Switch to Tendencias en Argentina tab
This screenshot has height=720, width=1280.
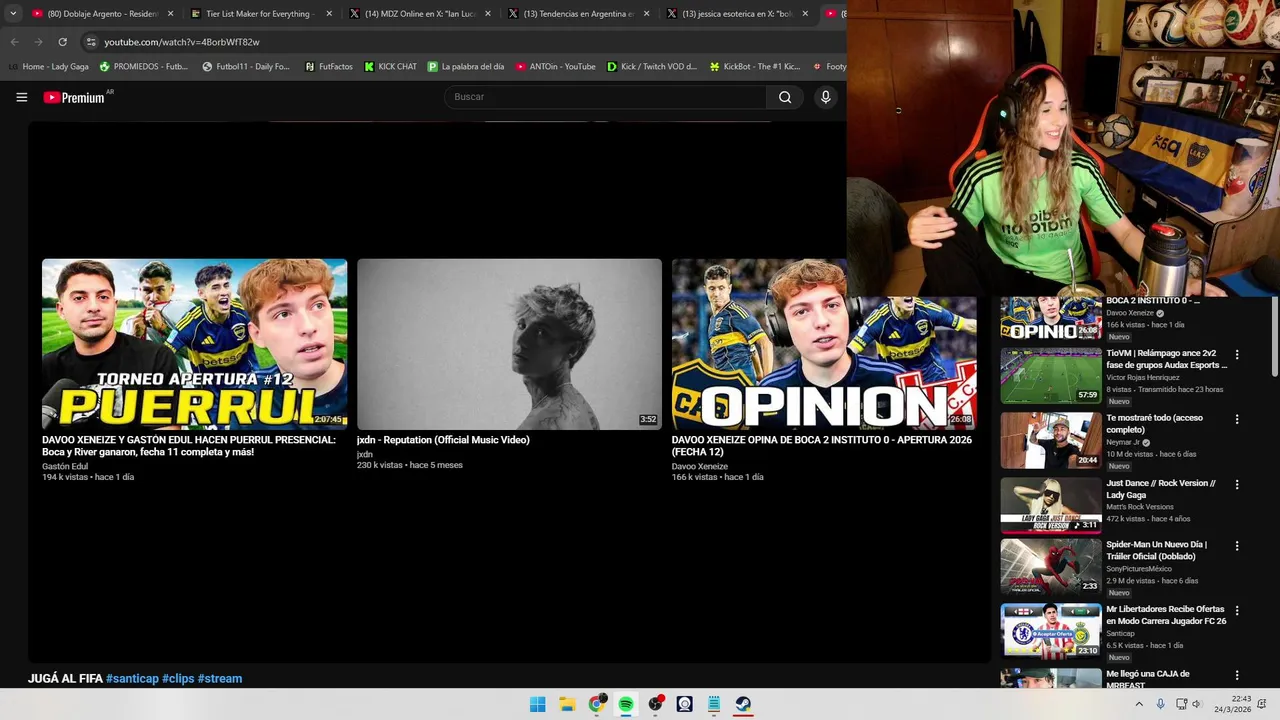point(577,14)
